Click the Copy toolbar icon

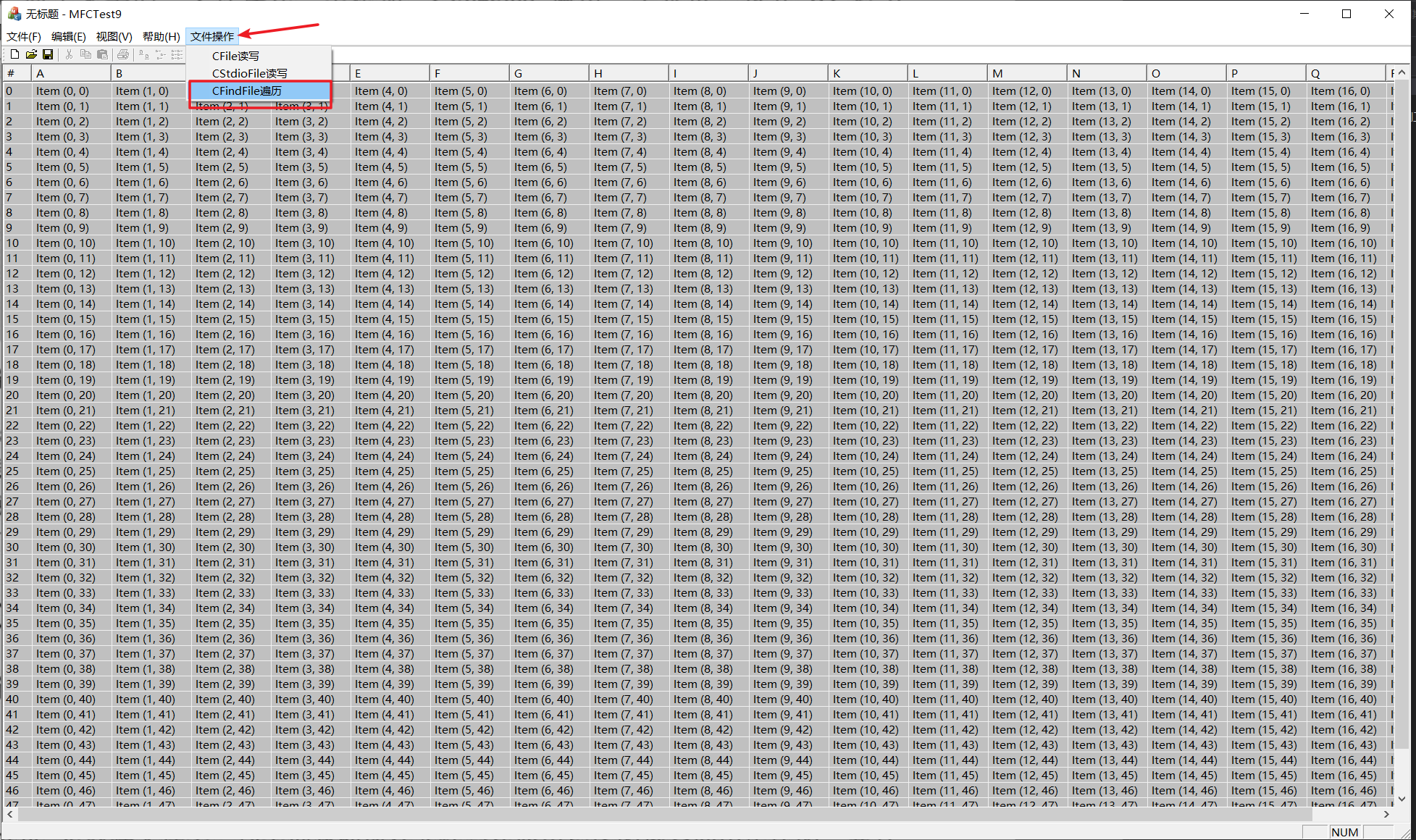(x=85, y=54)
